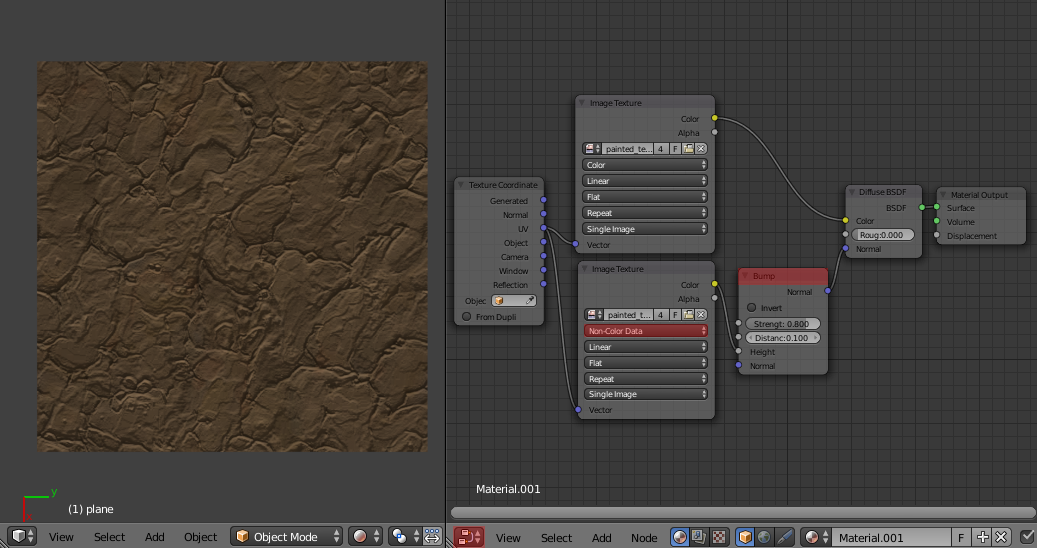The height and width of the screenshot is (548, 1037).
Task: Open the node editor type selector icon
Action: [x=469, y=537]
